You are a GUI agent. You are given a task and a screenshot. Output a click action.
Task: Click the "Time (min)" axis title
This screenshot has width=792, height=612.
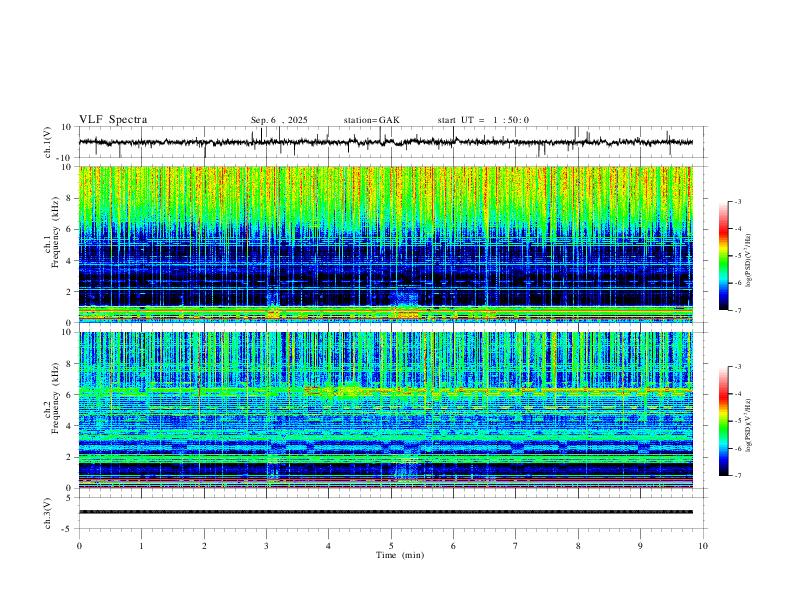(400, 555)
